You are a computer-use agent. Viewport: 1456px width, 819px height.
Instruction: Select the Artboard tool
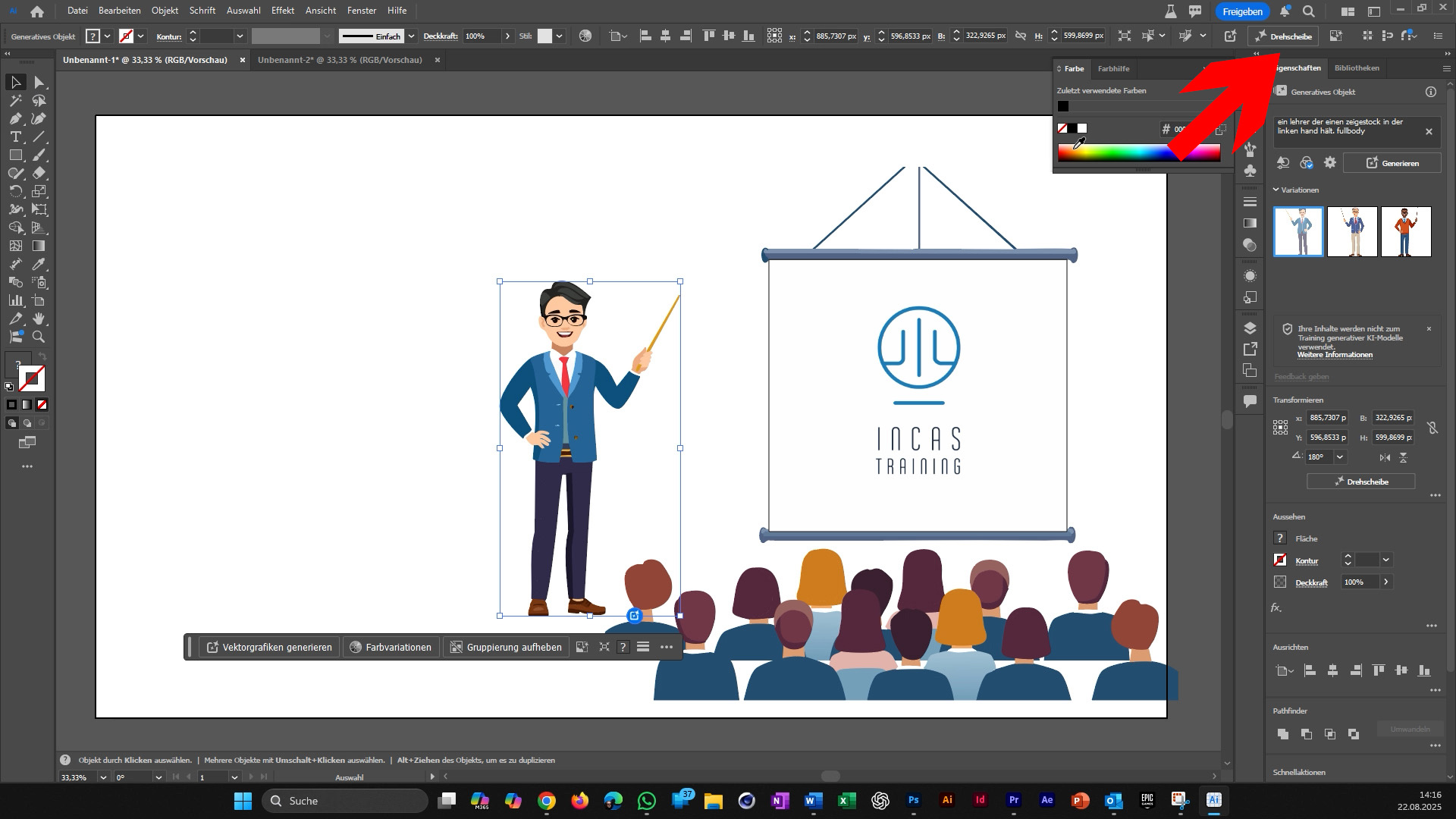tap(39, 300)
